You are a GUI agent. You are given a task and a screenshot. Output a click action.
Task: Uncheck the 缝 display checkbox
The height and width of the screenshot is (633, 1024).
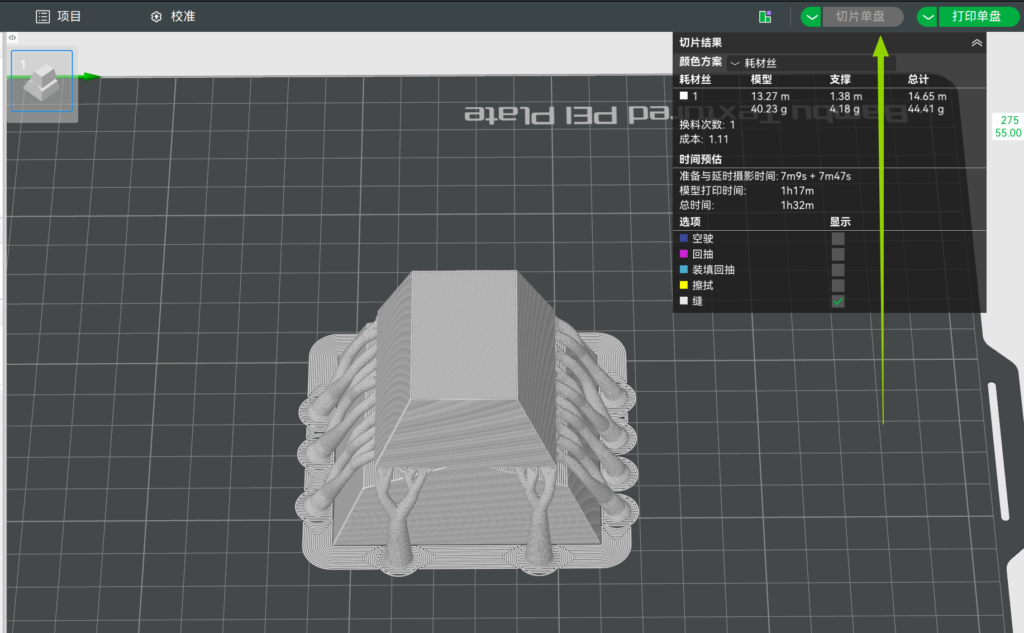click(x=838, y=301)
